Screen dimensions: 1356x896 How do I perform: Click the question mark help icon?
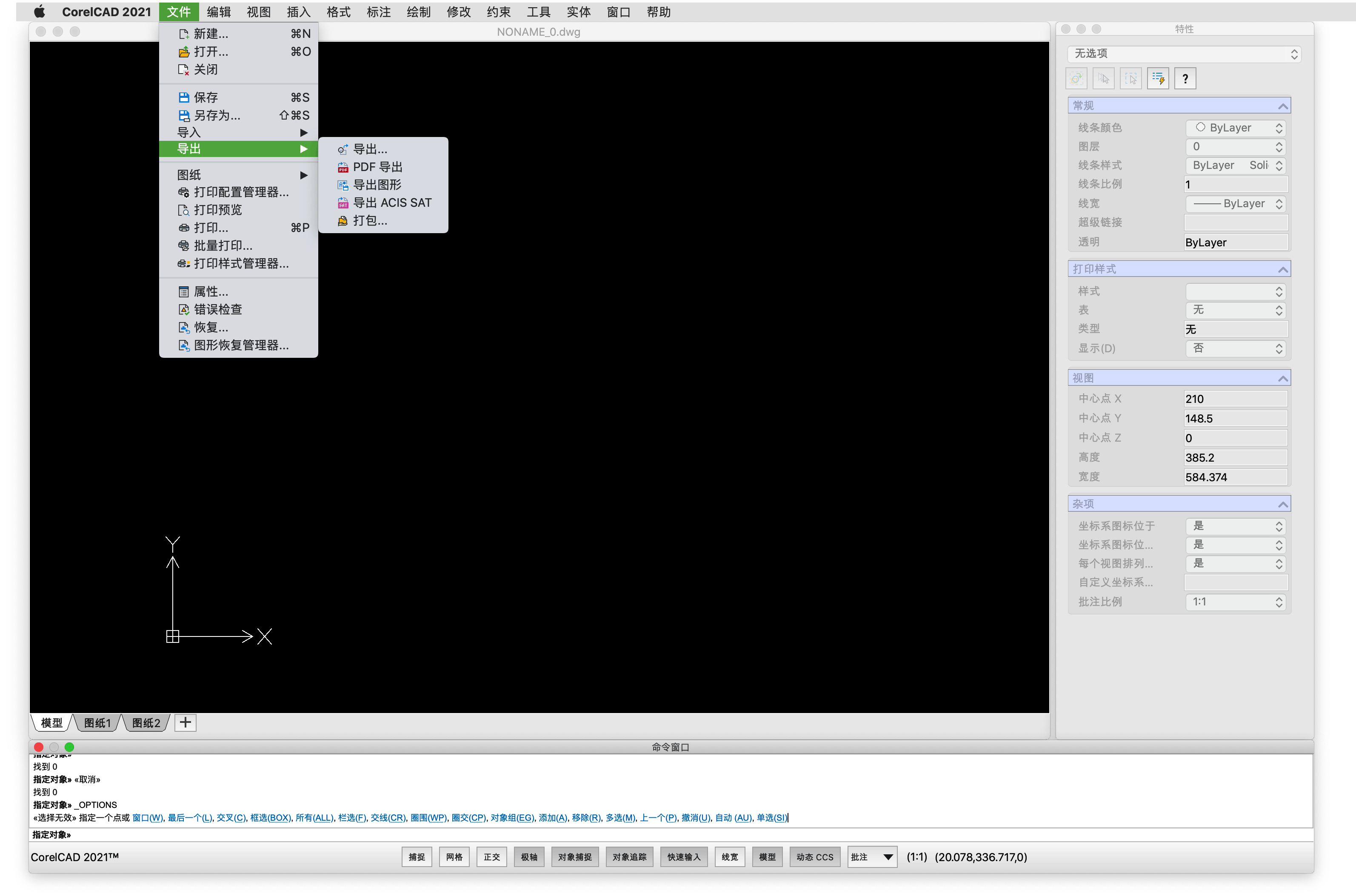[x=1185, y=78]
